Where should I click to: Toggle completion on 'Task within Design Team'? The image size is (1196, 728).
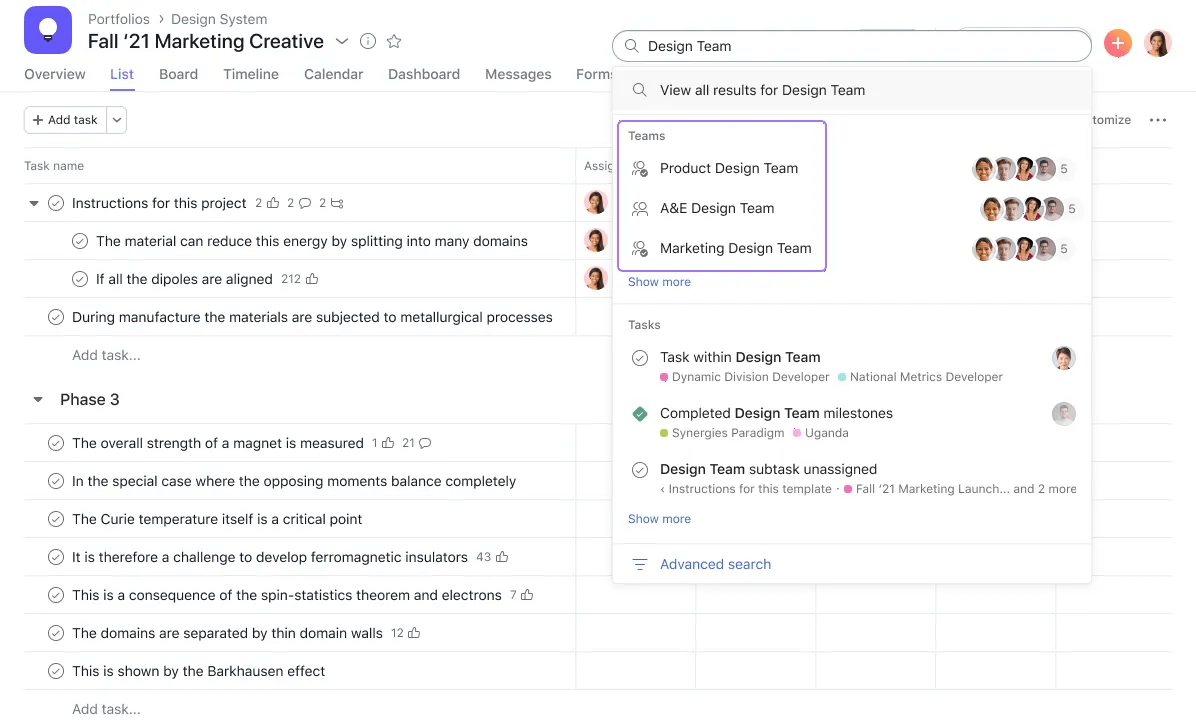(640, 357)
